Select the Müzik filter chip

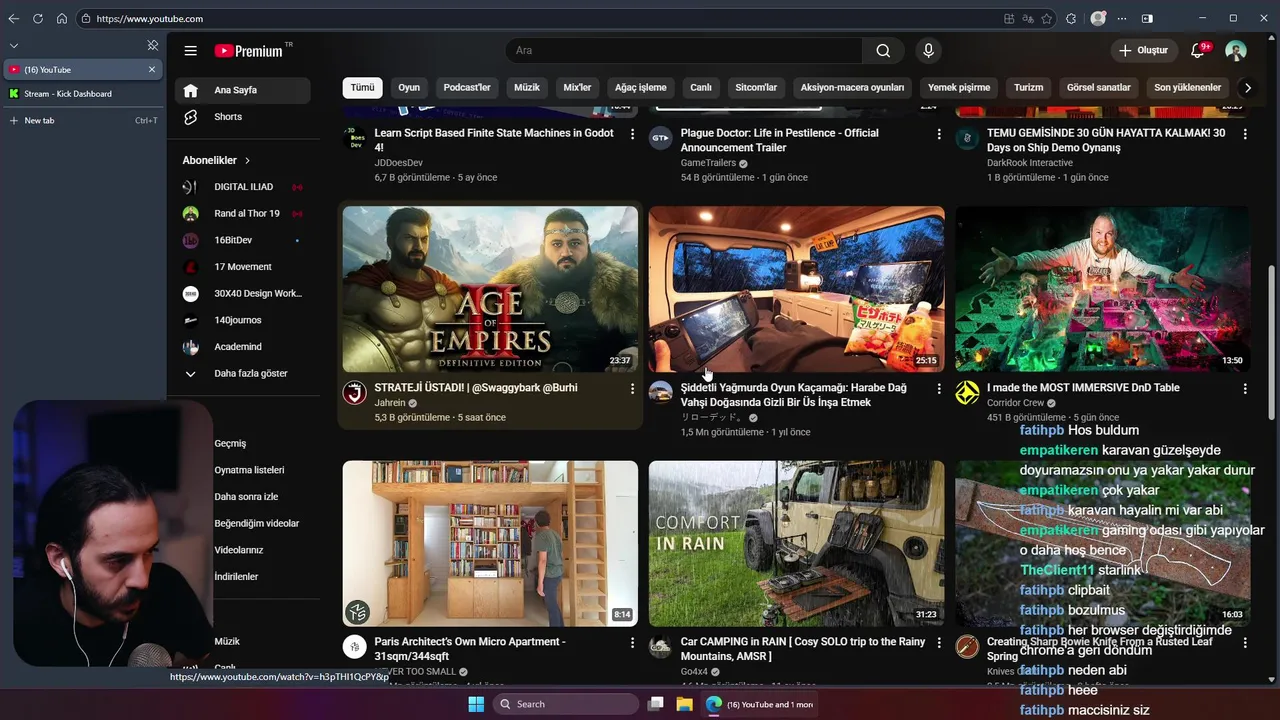pyautogui.click(x=527, y=88)
